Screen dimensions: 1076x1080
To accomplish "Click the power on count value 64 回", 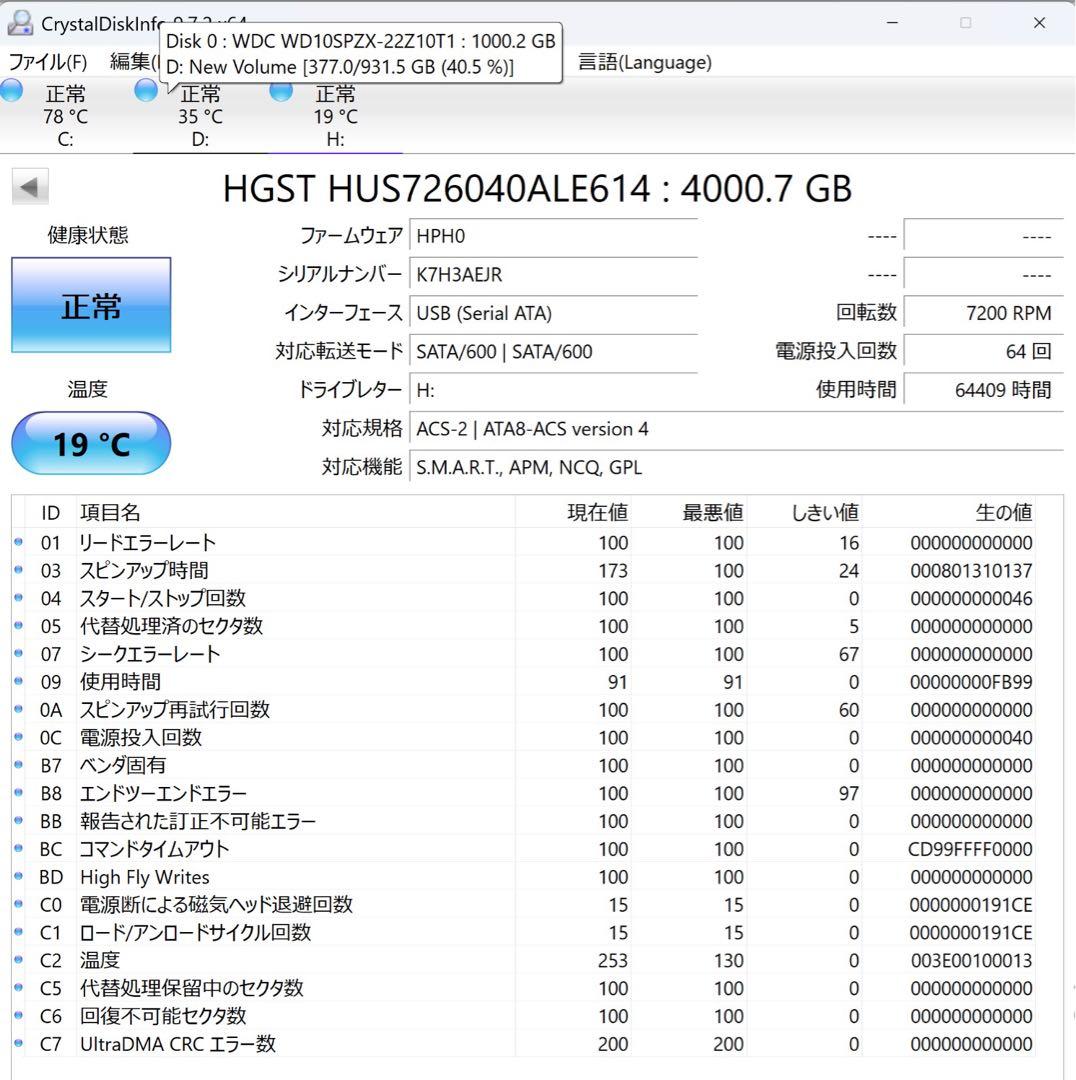I will click(x=984, y=352).
